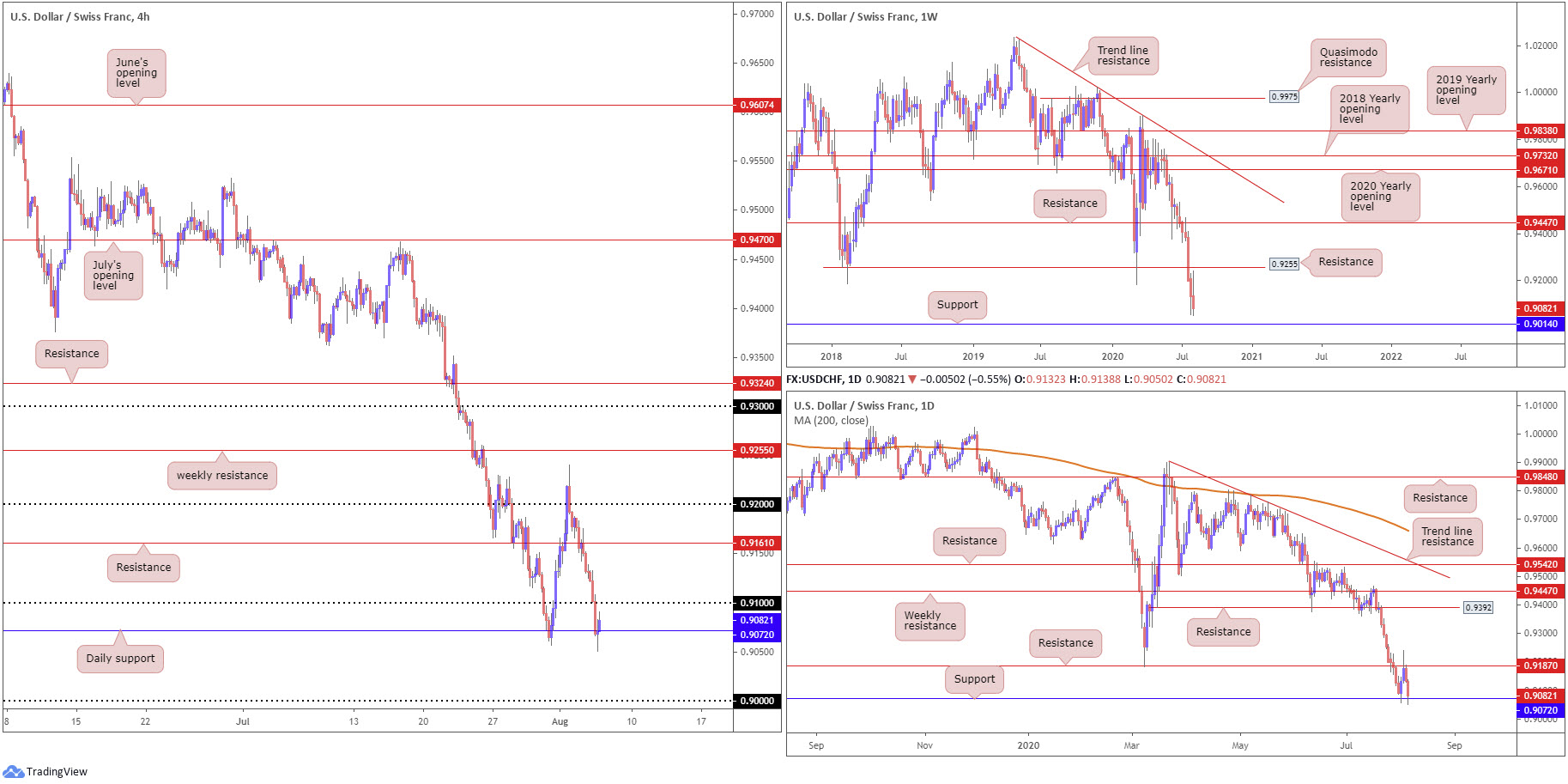The image size is (1568, 784).
Task: Select the 0.91610 price label
Action: pos(757,543)
